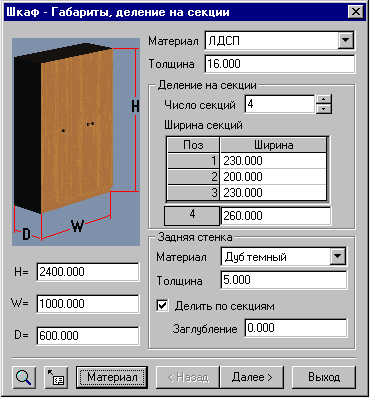Screen dimensions: 370x398
Task: Toggle the Делить по секциям checkbox
Action: click(x=162, y=305)
